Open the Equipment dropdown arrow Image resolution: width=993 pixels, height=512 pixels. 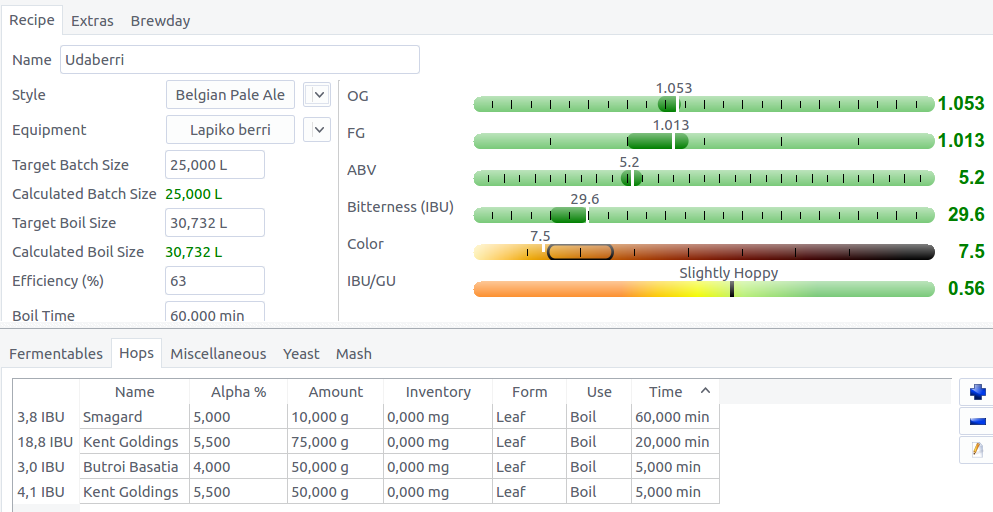click(316, 130)
